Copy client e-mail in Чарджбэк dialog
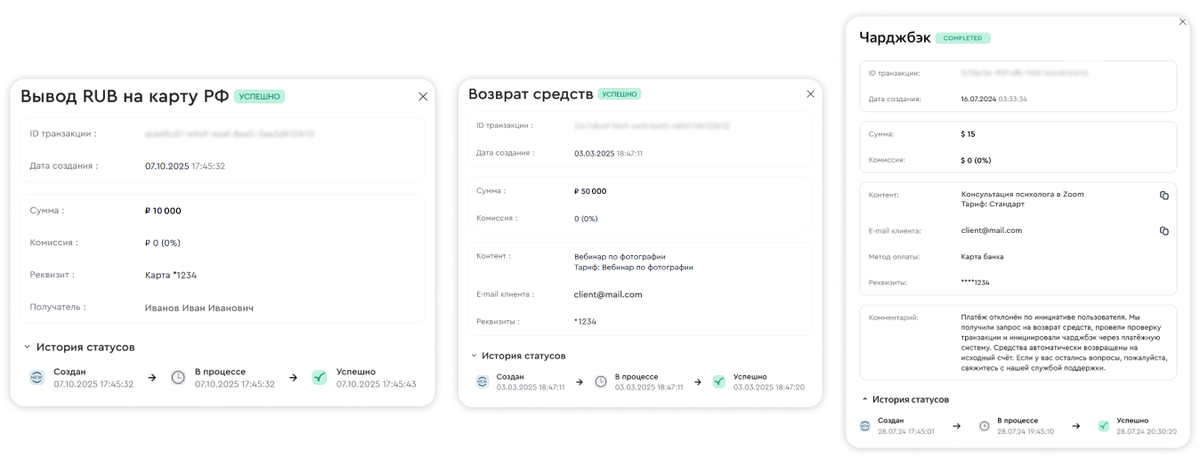 pos(1164,231)
